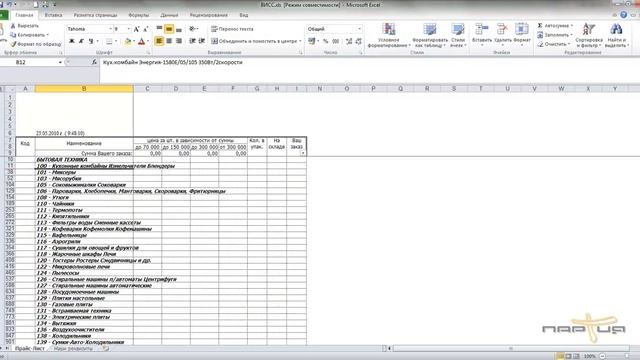Toggle align text left
Image resolution: width=640 pixels, height=360 pixels.
click(x=159, y=41)
